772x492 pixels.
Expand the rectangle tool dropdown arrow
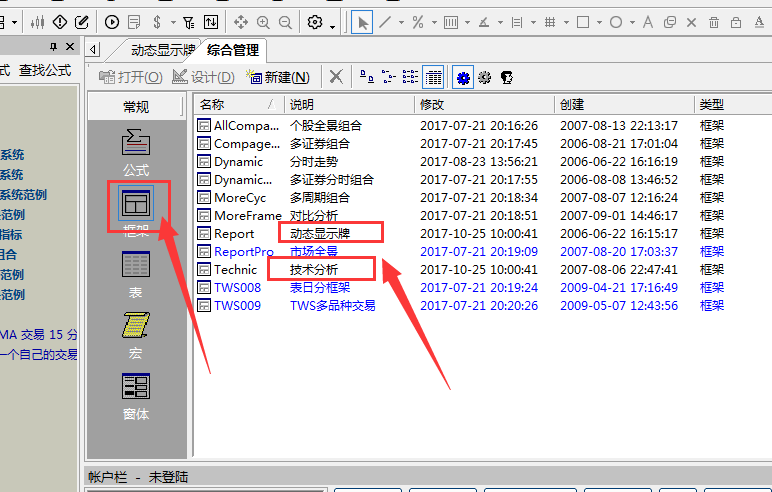[599, 23]
